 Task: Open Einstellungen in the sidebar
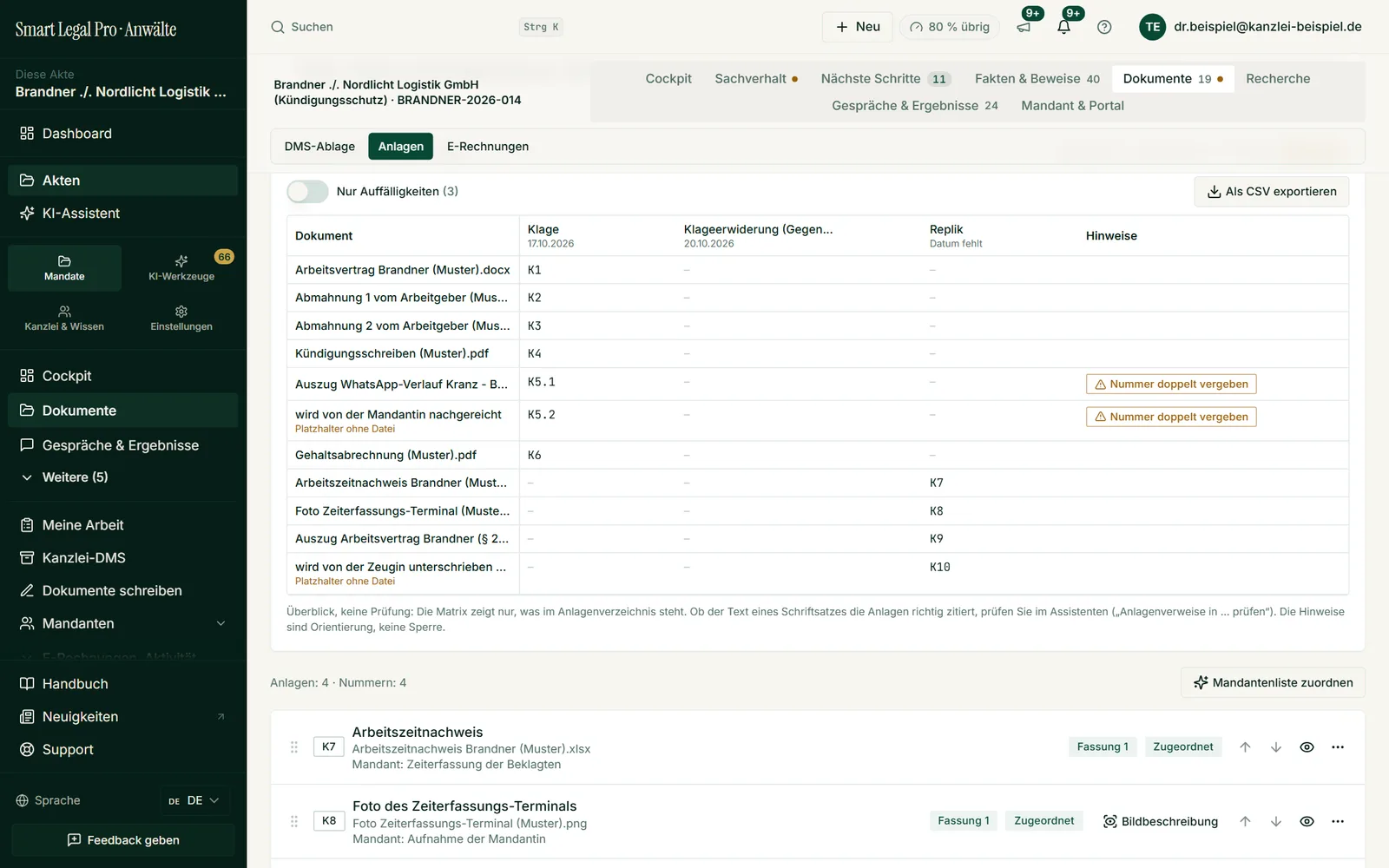[x=181, y=318]
